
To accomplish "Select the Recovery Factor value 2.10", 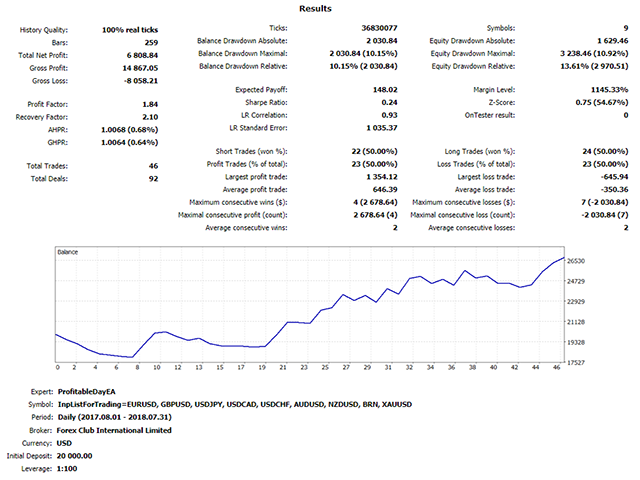I will point(150,117).
